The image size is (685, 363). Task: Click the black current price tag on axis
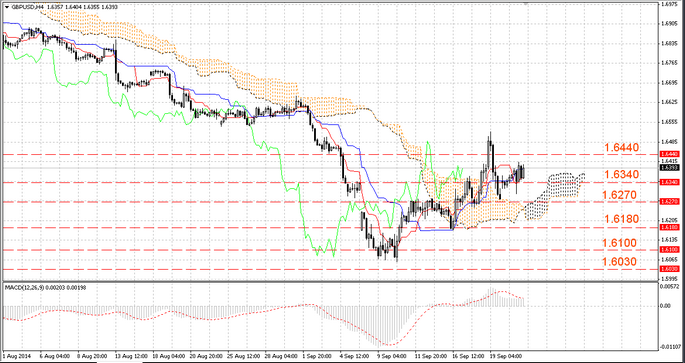pyautogui.click(x=670, y=168)
